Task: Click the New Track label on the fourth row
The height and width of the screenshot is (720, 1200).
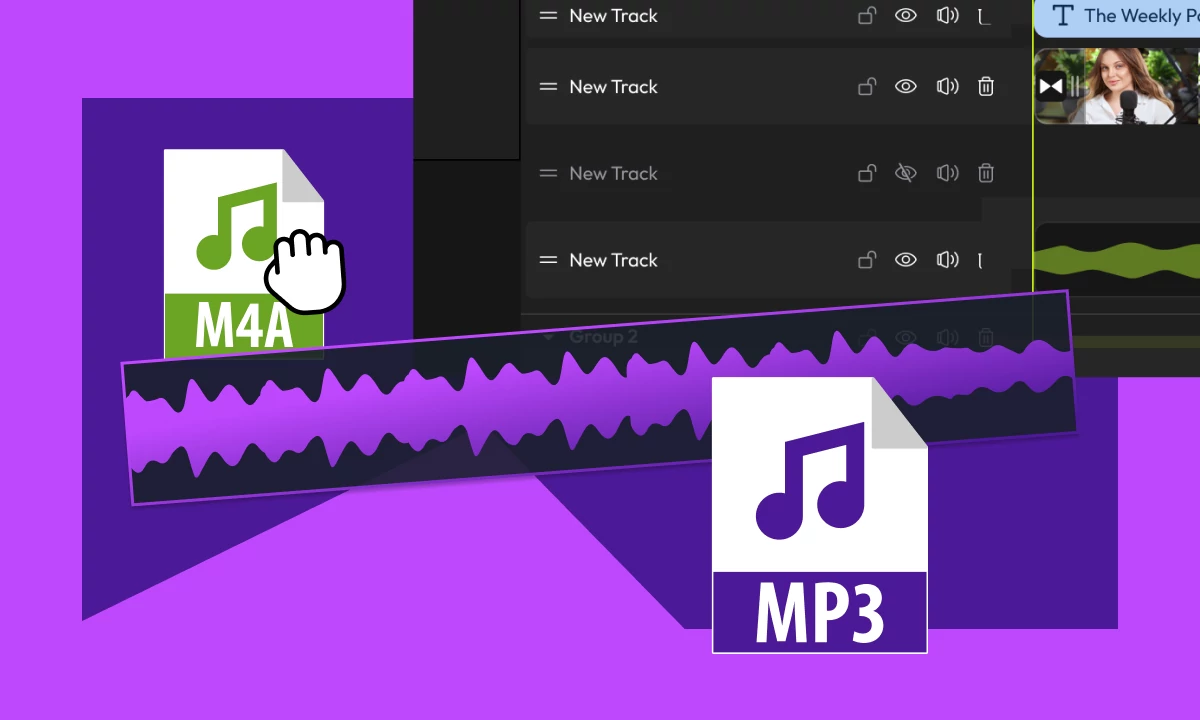Action: click(x=613, y=260)
